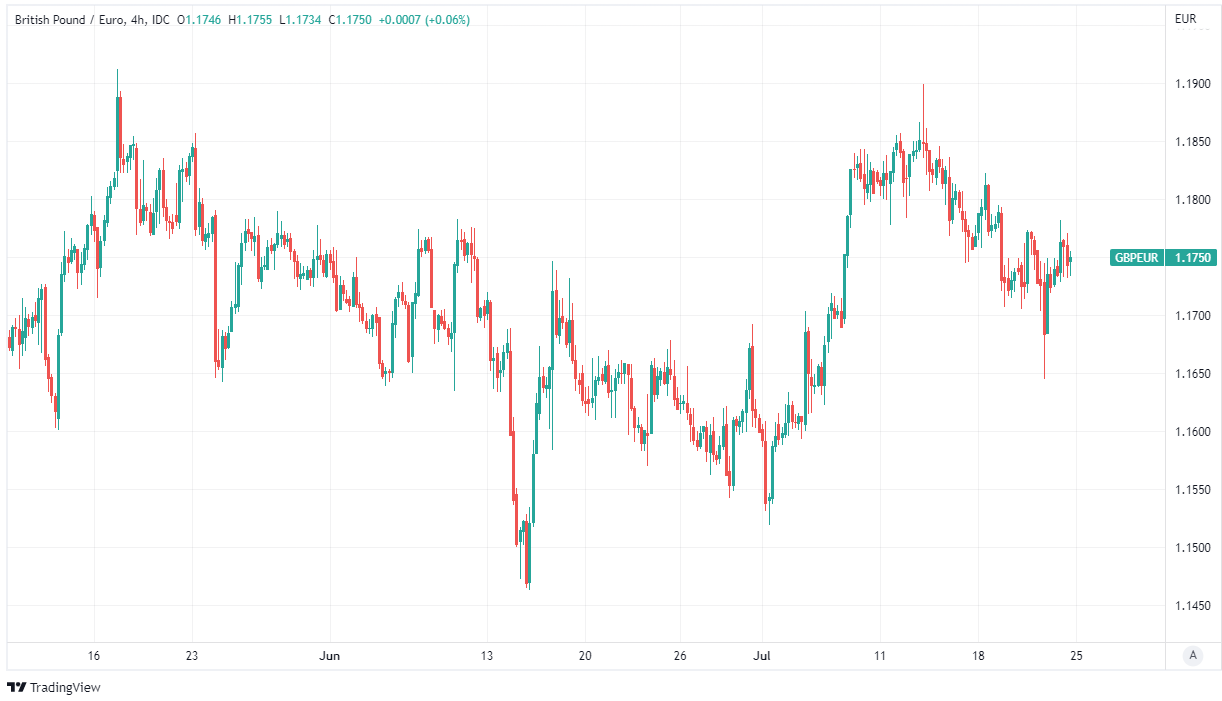Click the '13' date axis label
Image resolution: width=1222 pixels, height=701 pixels.
click(487, 656)
